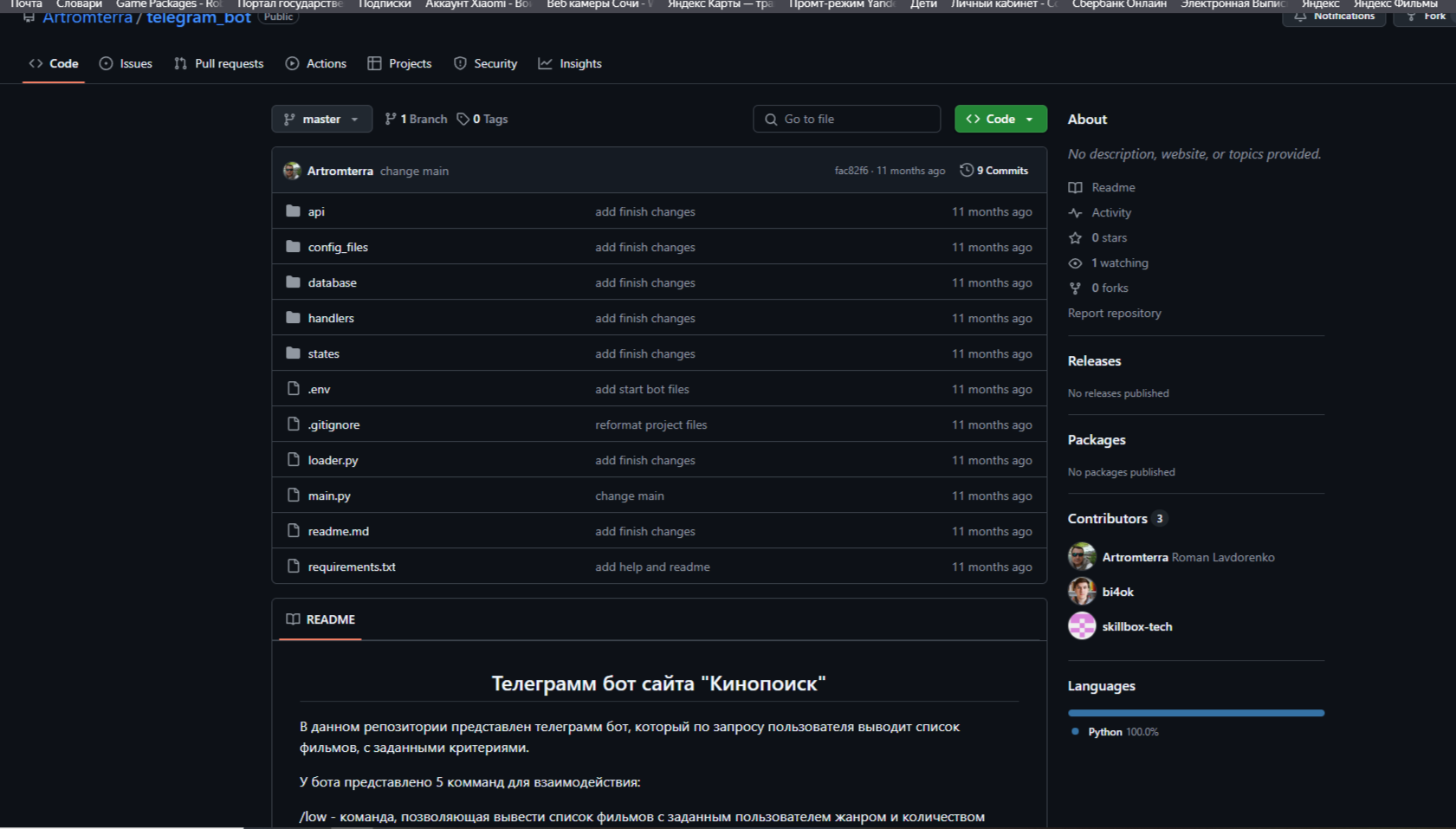The width and height of the screenshot is (1456, 829).
Task: Go to the Insights tab
Action: [x=570, y=63]
